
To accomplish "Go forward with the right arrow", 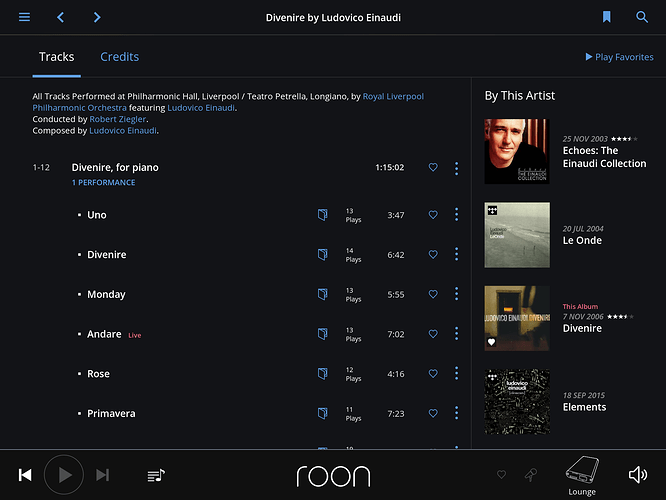I will click(x=97, y=17).
